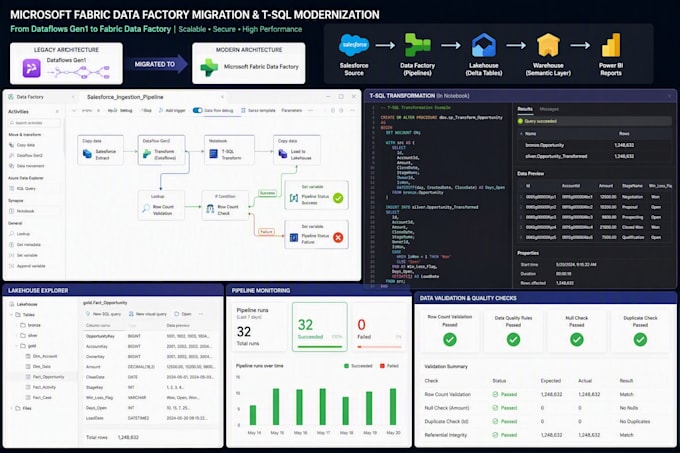Collapse the Activities pane
This screenshot has height=453, width=680.
(57, 112)
